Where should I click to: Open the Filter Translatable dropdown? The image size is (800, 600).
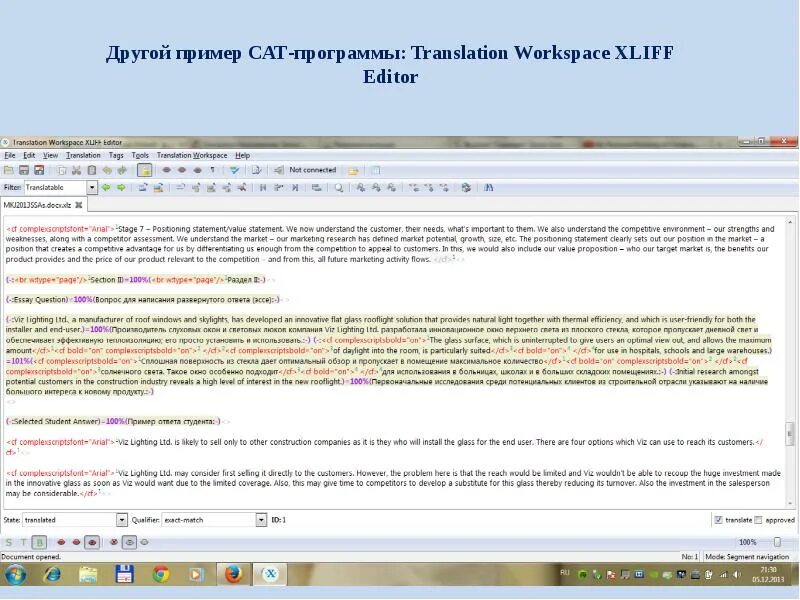92,188
